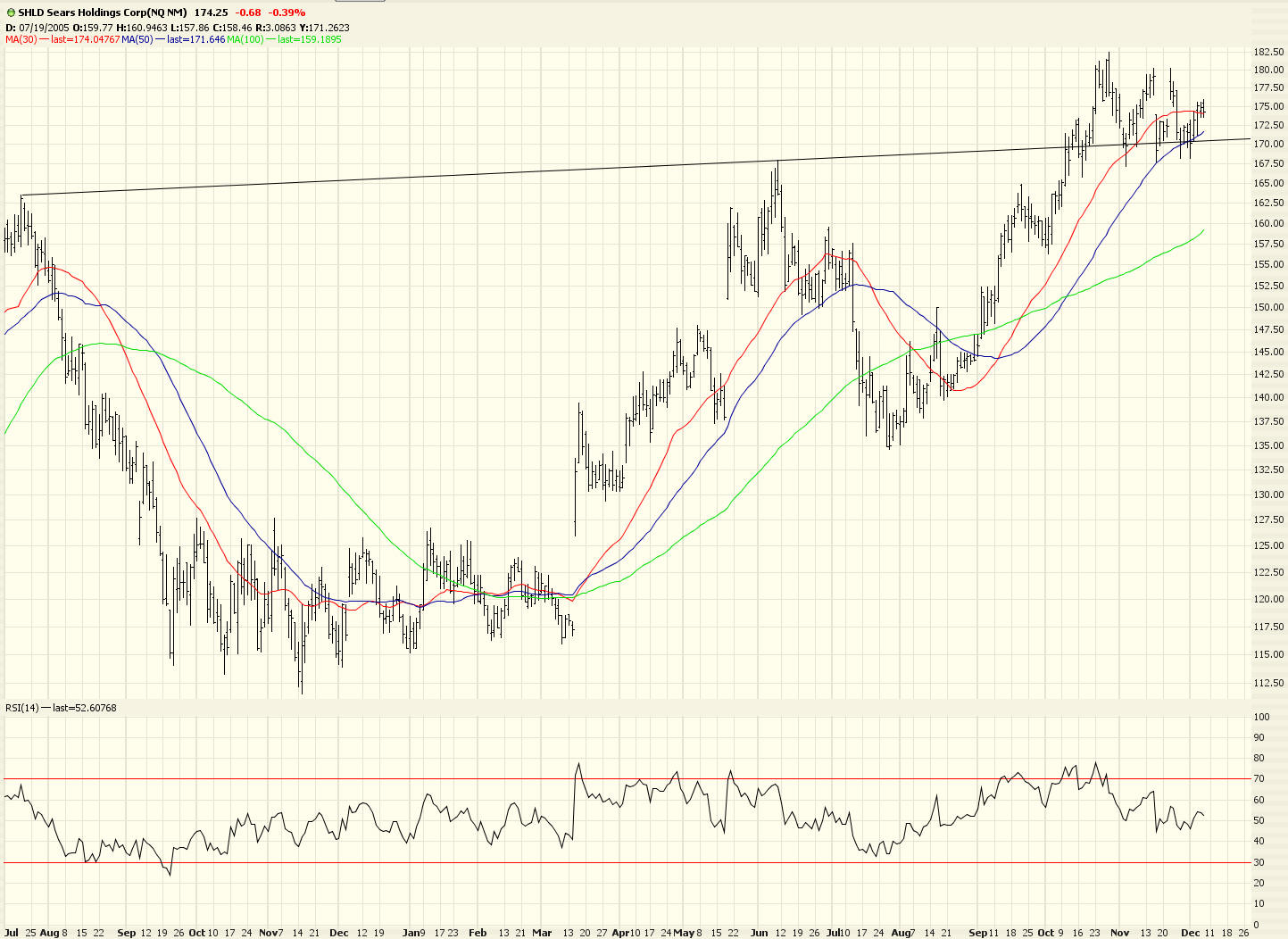Click the 182.50 price axis label
The height and width of the screenshot is (939, 1288).
1268,52
